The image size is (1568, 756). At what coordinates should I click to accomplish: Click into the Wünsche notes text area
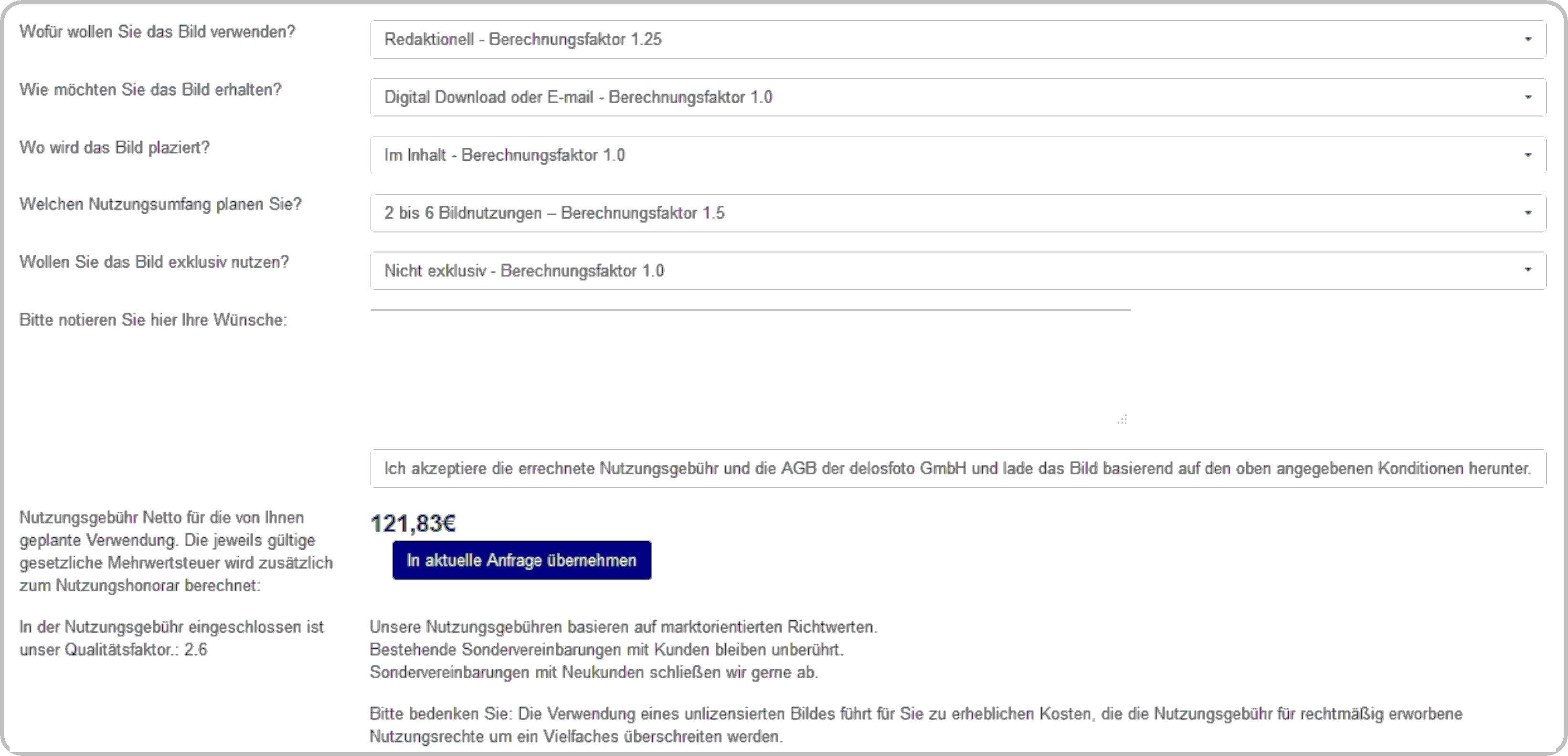[x=750, y=368]
